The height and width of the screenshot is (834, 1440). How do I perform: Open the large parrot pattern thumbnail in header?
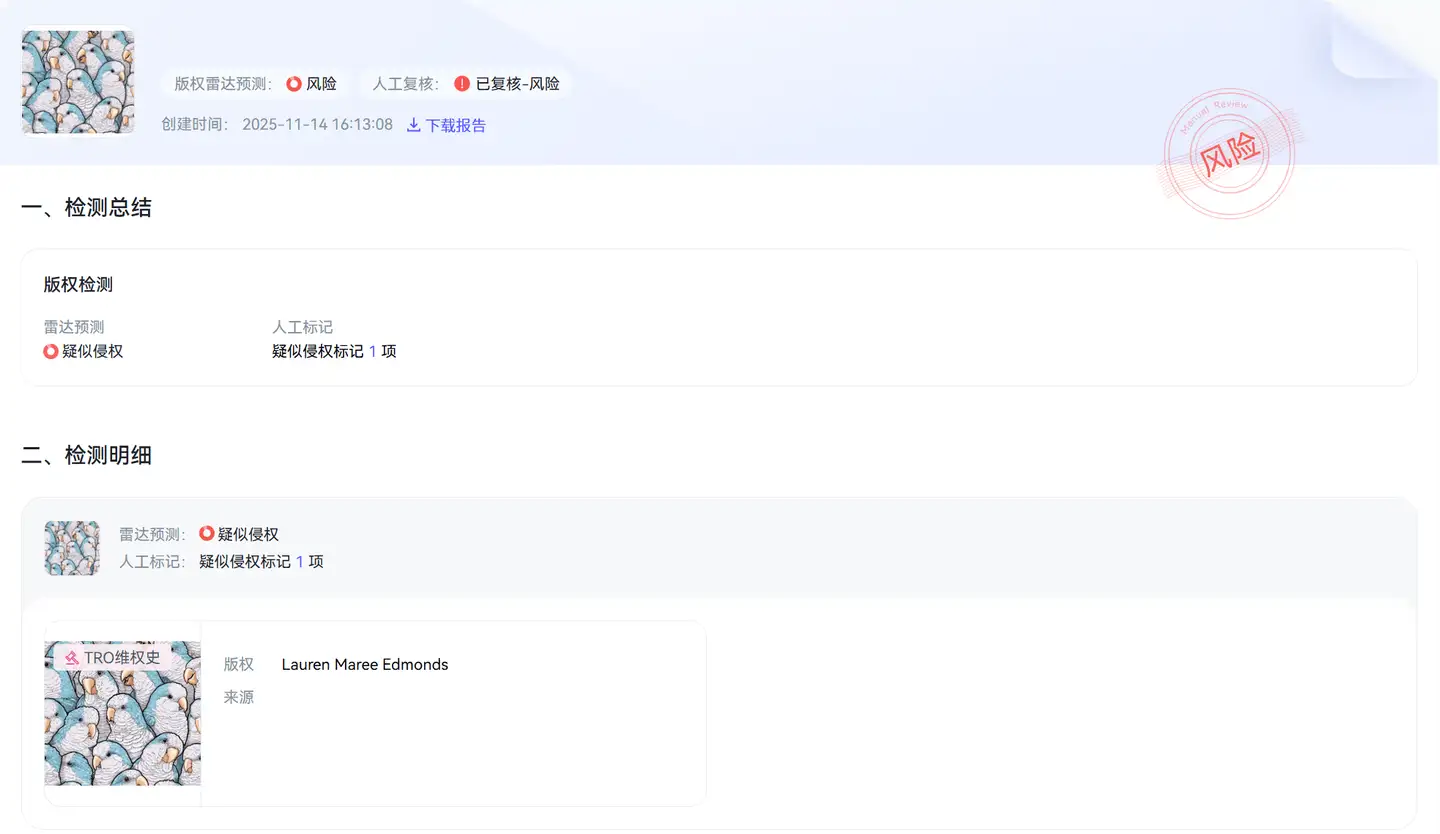click(x=78, y=82)
